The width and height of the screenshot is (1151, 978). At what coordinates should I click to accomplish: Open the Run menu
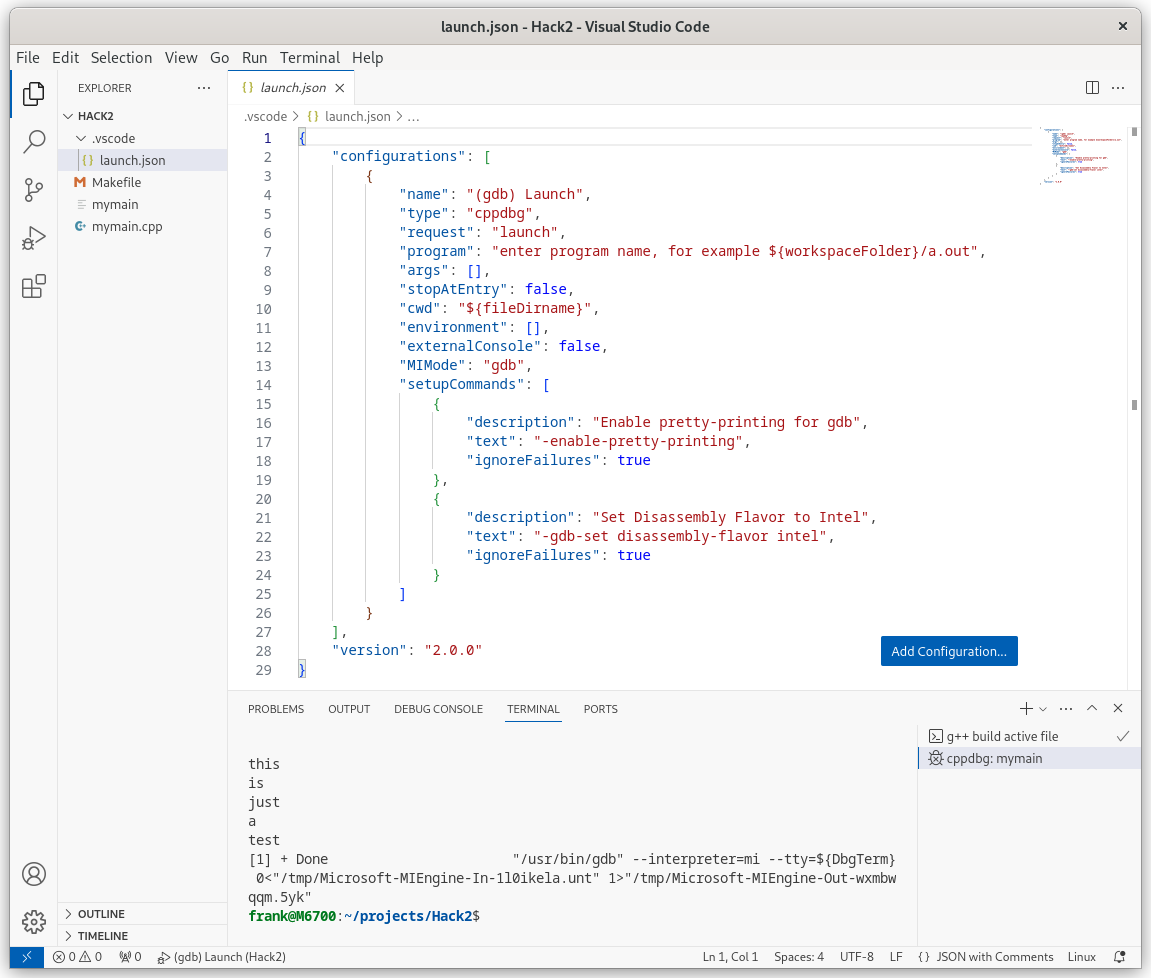click(x=255, y=57)
